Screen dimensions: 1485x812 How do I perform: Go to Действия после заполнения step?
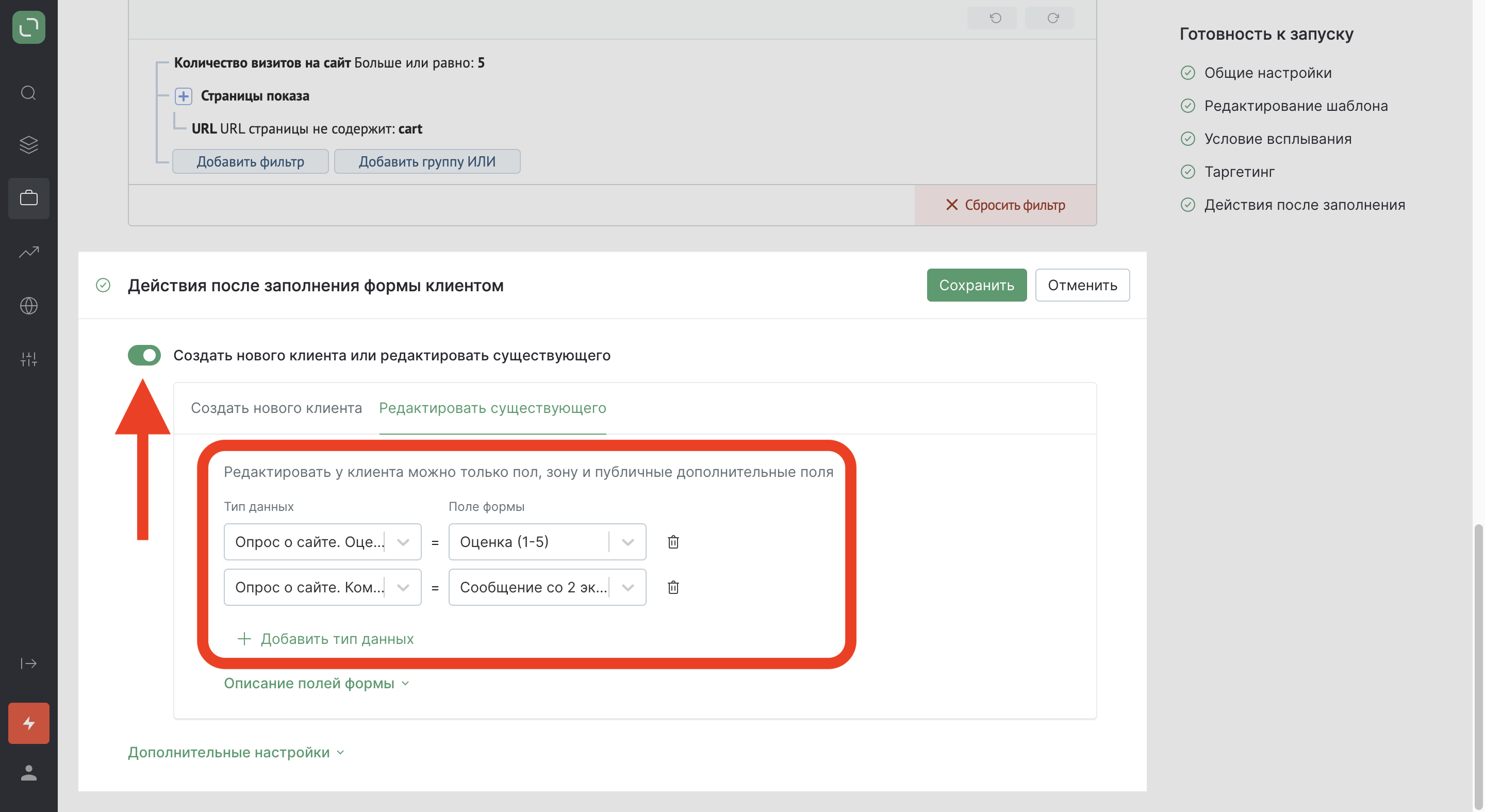tap(1305, 205)
